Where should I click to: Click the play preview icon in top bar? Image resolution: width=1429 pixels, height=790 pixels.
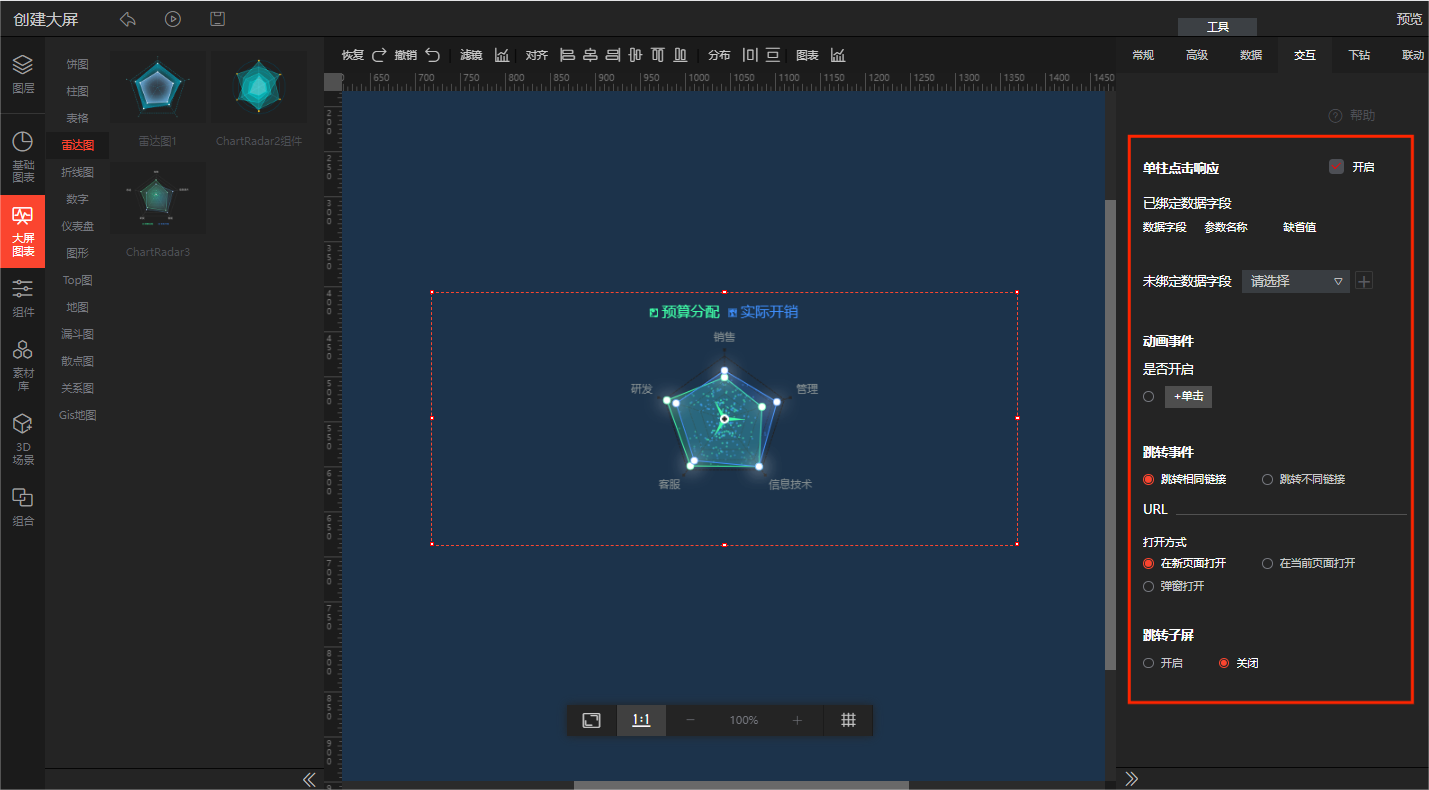point(173,19)
